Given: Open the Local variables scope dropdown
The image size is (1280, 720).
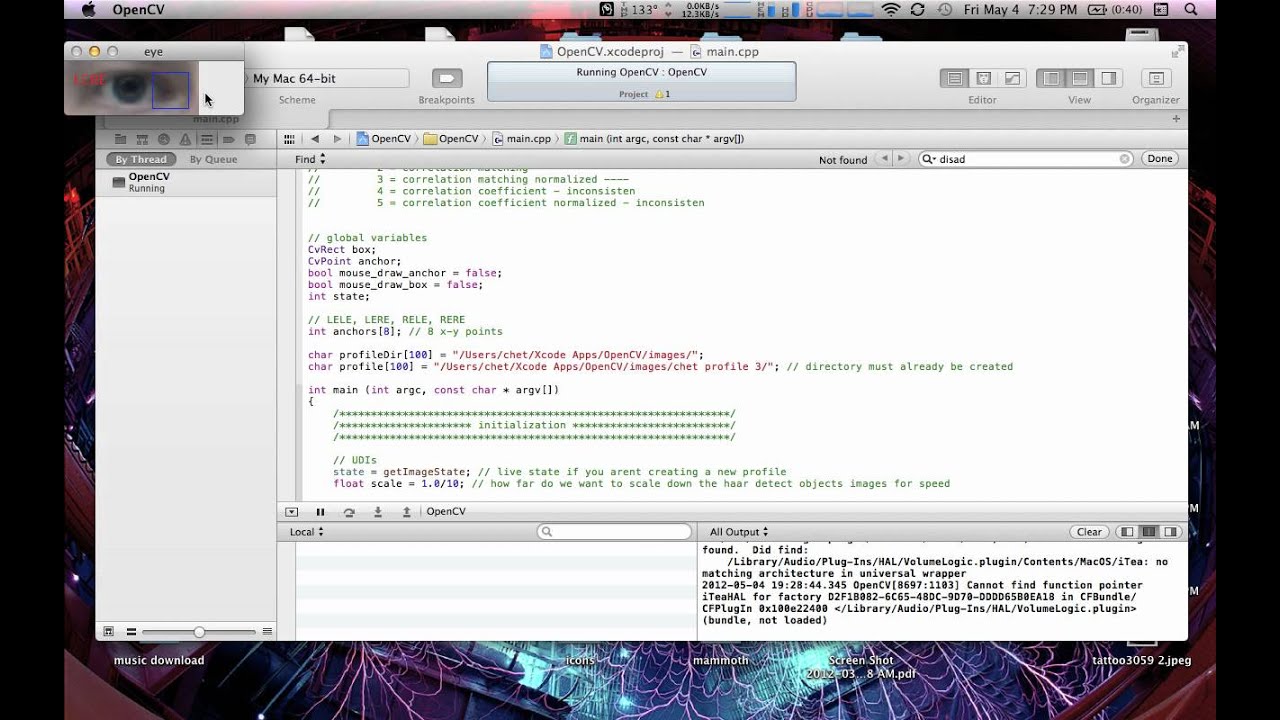Looking at the screenshot, I should [307, 532].
